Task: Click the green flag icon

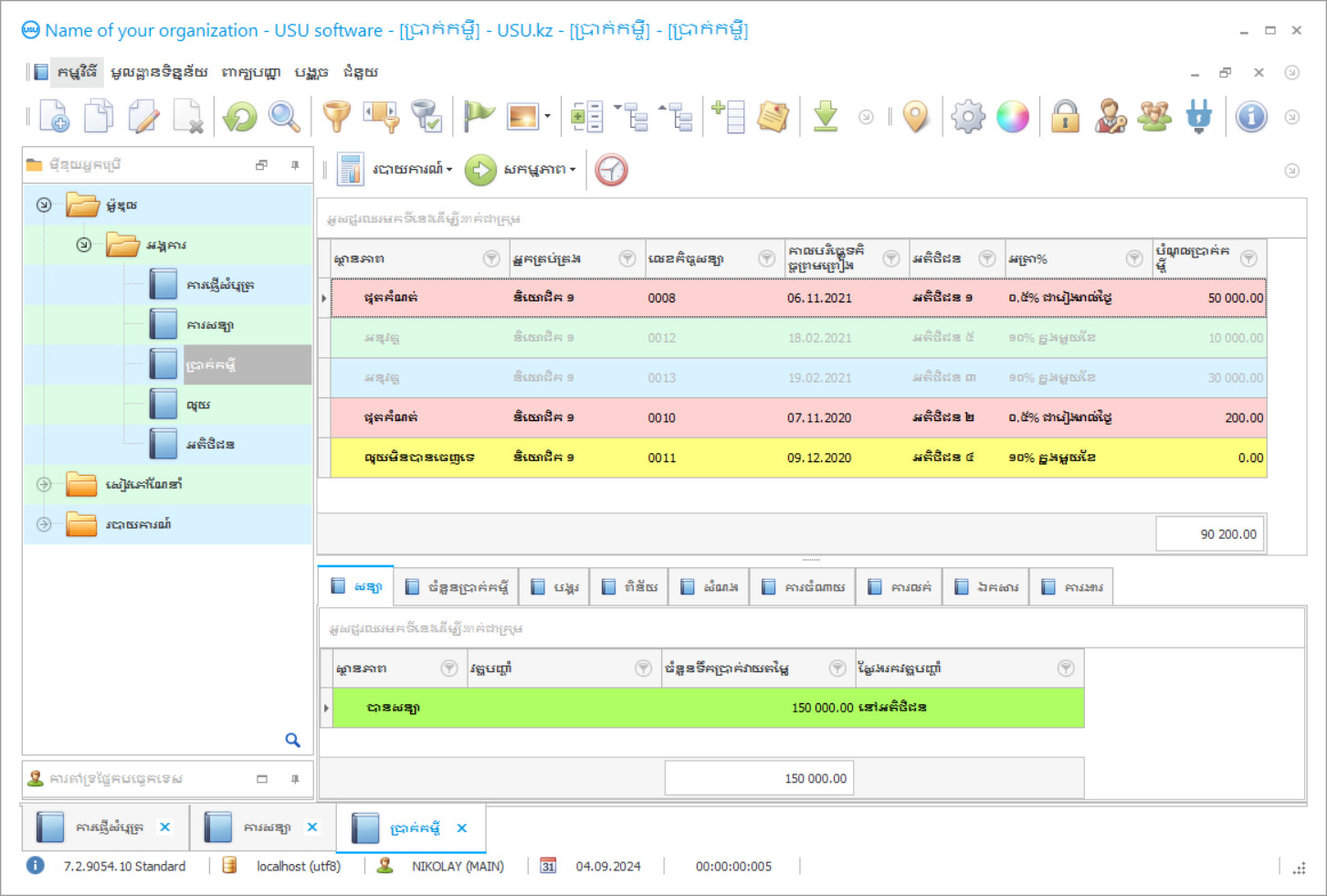Action: [x=479, y=117]
